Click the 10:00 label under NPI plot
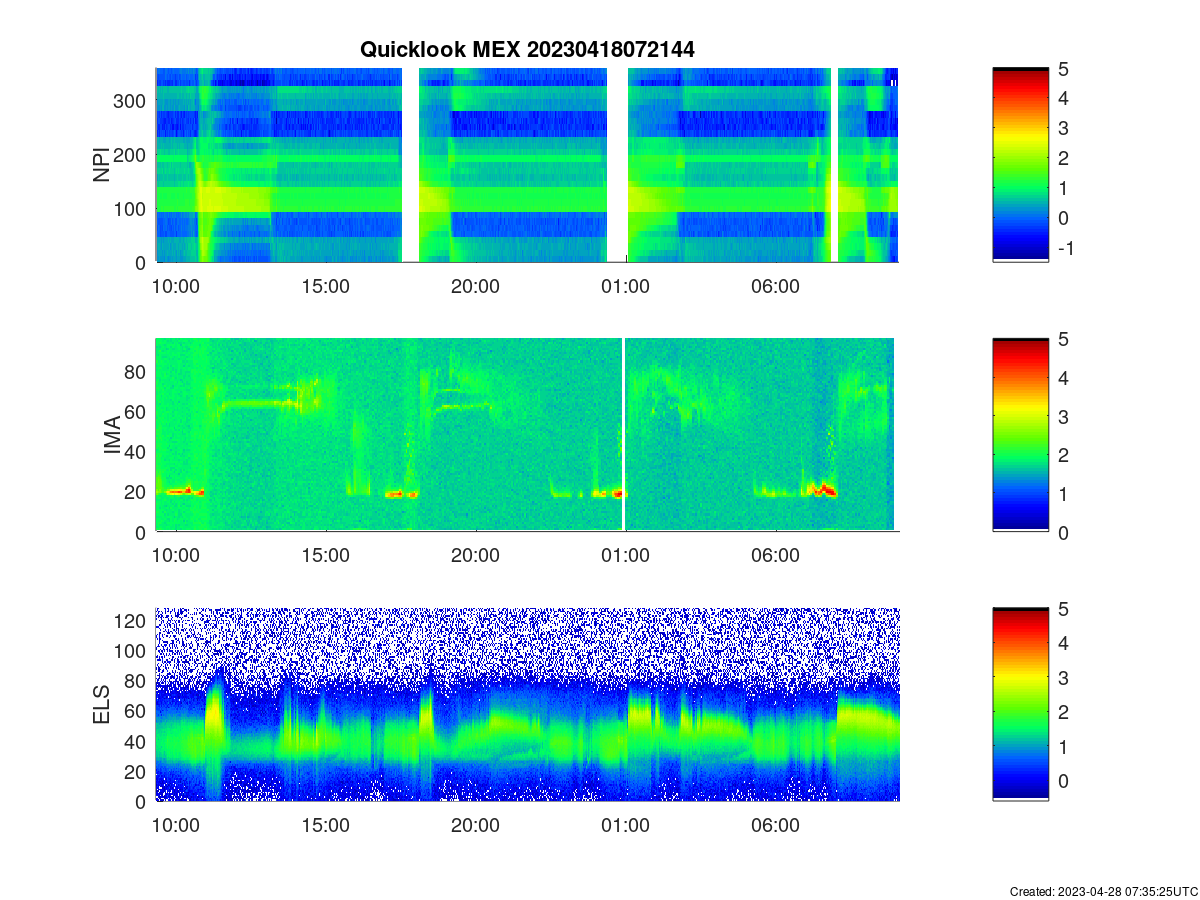Screen dimensions: 1200x900 click(175, 286)
